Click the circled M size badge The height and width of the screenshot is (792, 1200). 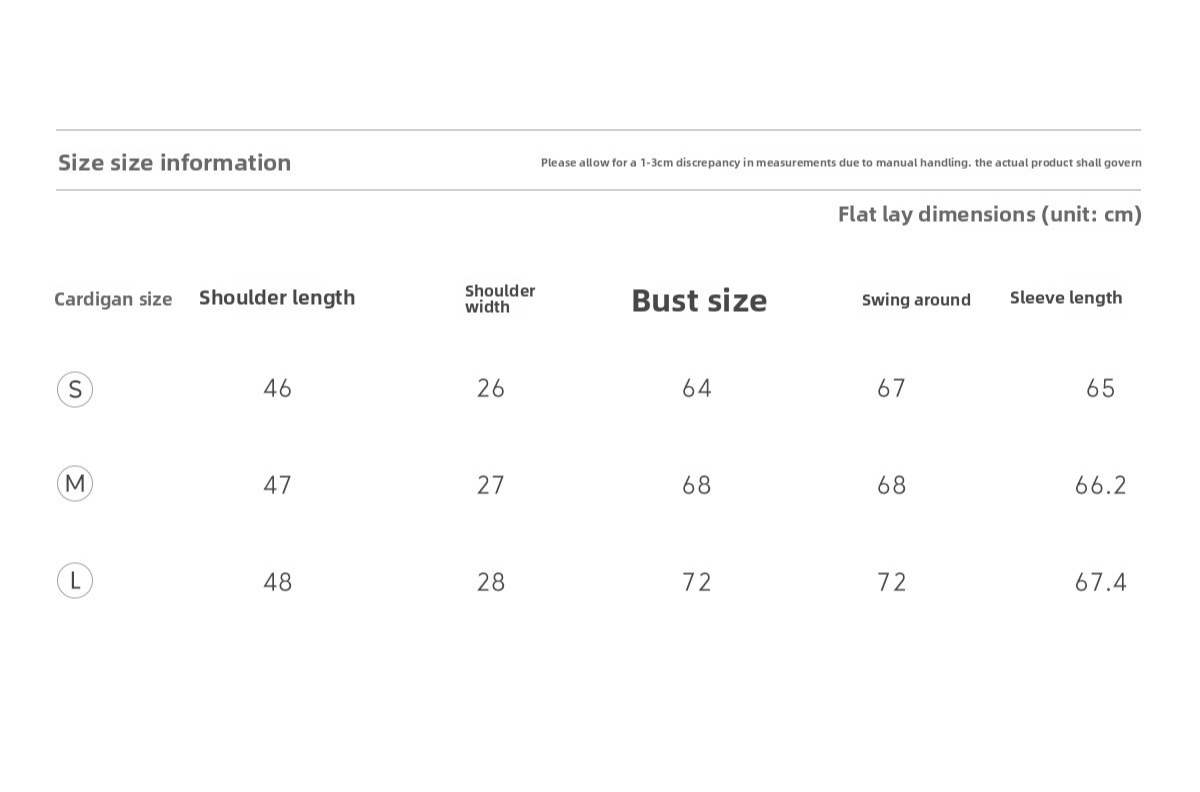point(75,484)
